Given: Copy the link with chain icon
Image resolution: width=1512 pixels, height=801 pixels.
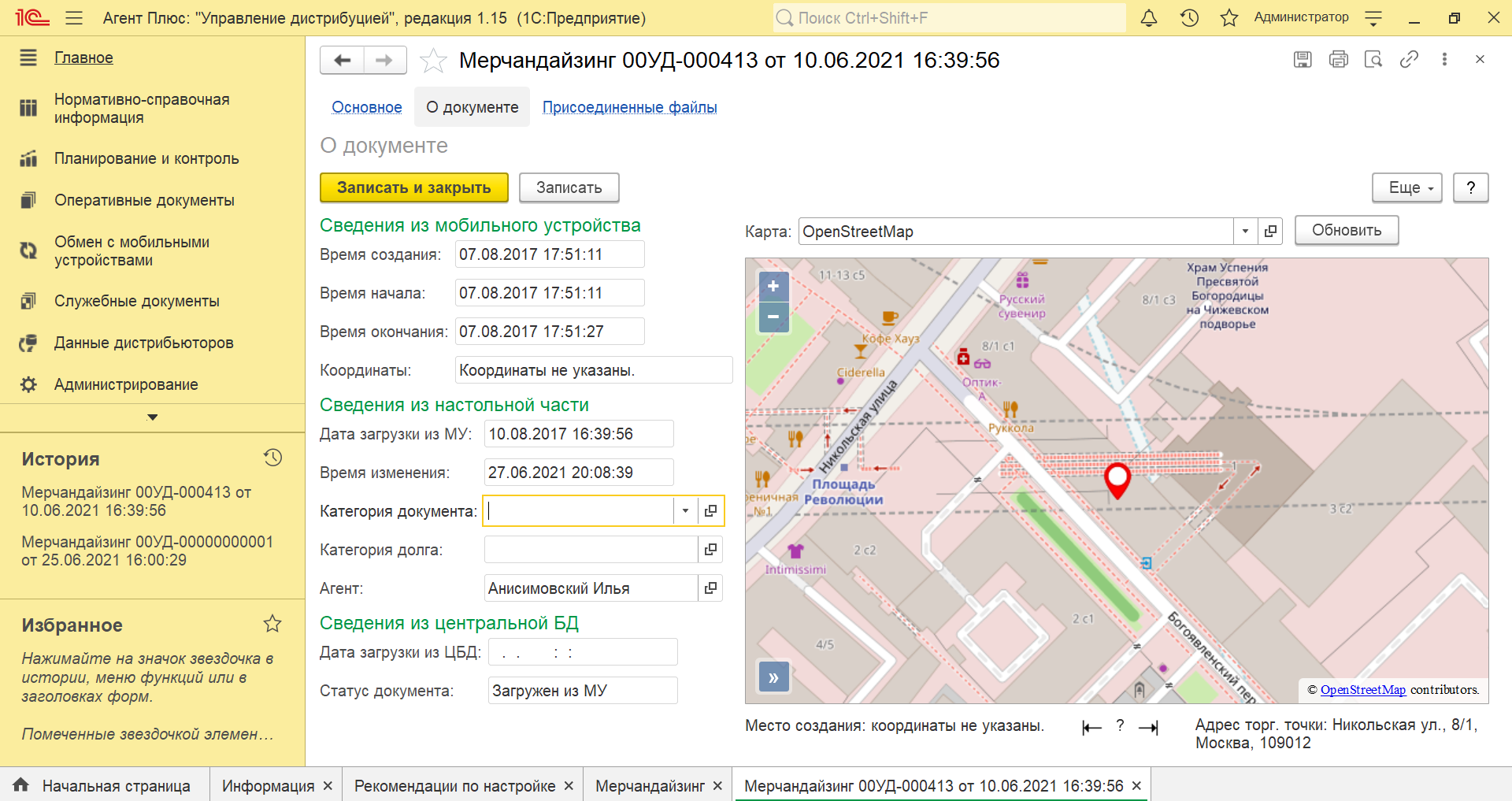Looking at the screenshot, I should pos(1409,59).
